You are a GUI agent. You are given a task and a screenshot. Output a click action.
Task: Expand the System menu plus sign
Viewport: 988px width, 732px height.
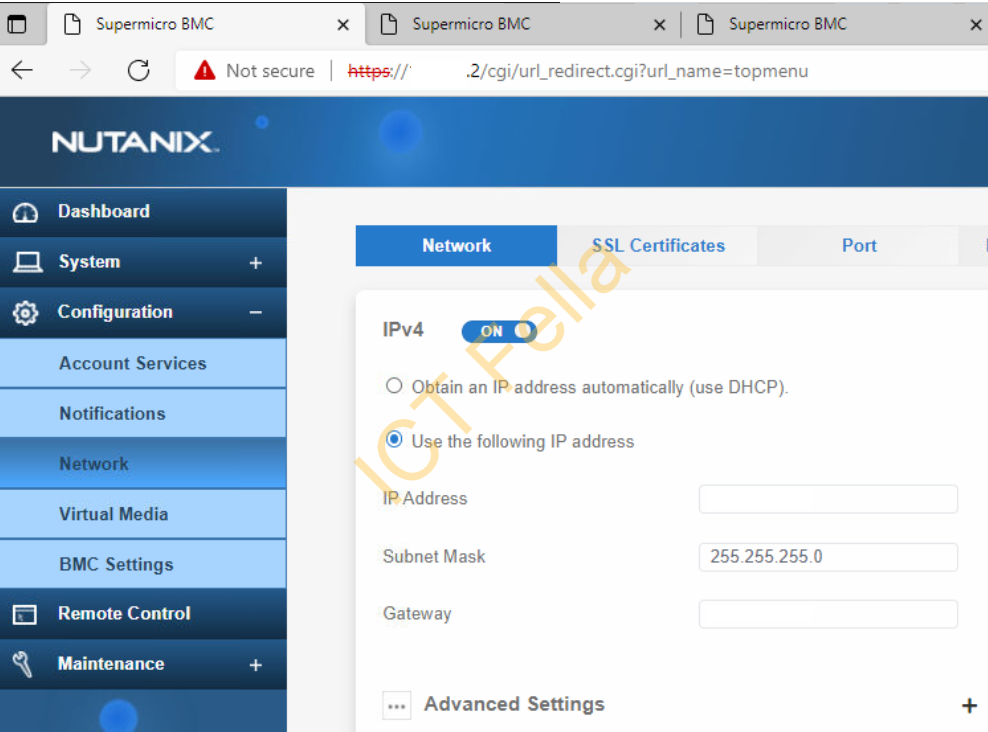tap(255, 263)
